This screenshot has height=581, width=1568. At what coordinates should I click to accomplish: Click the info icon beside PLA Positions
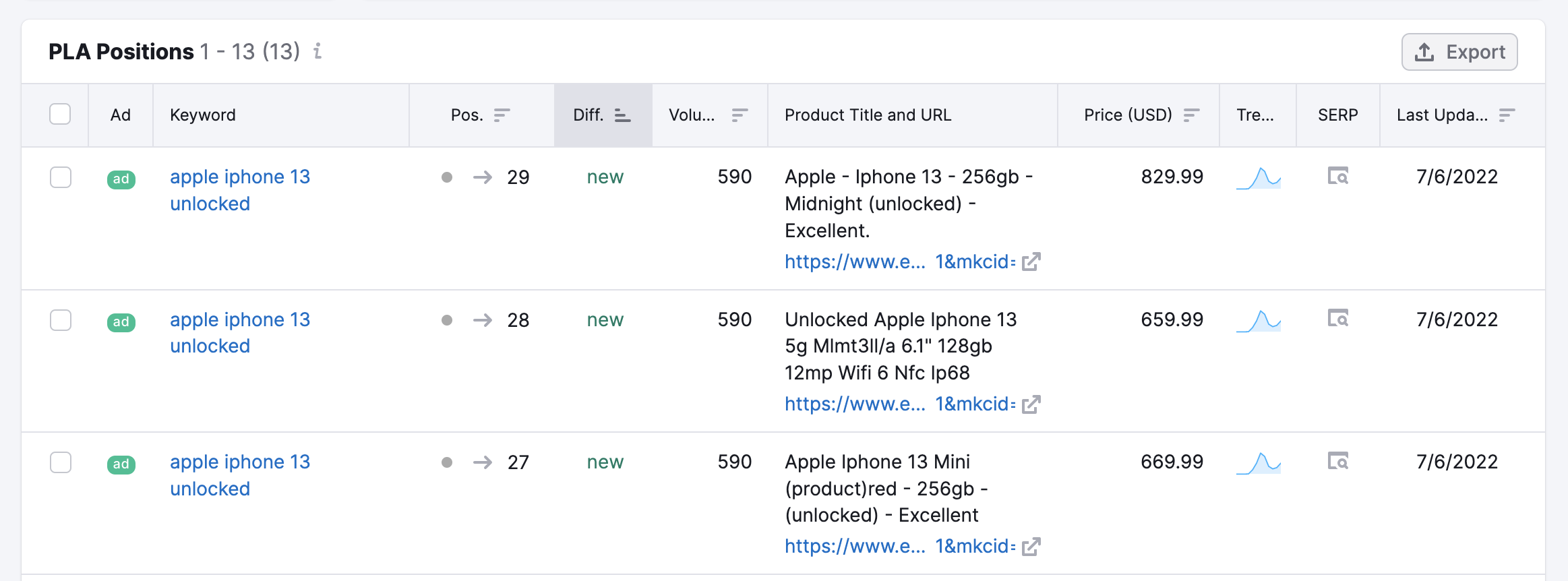318,51
